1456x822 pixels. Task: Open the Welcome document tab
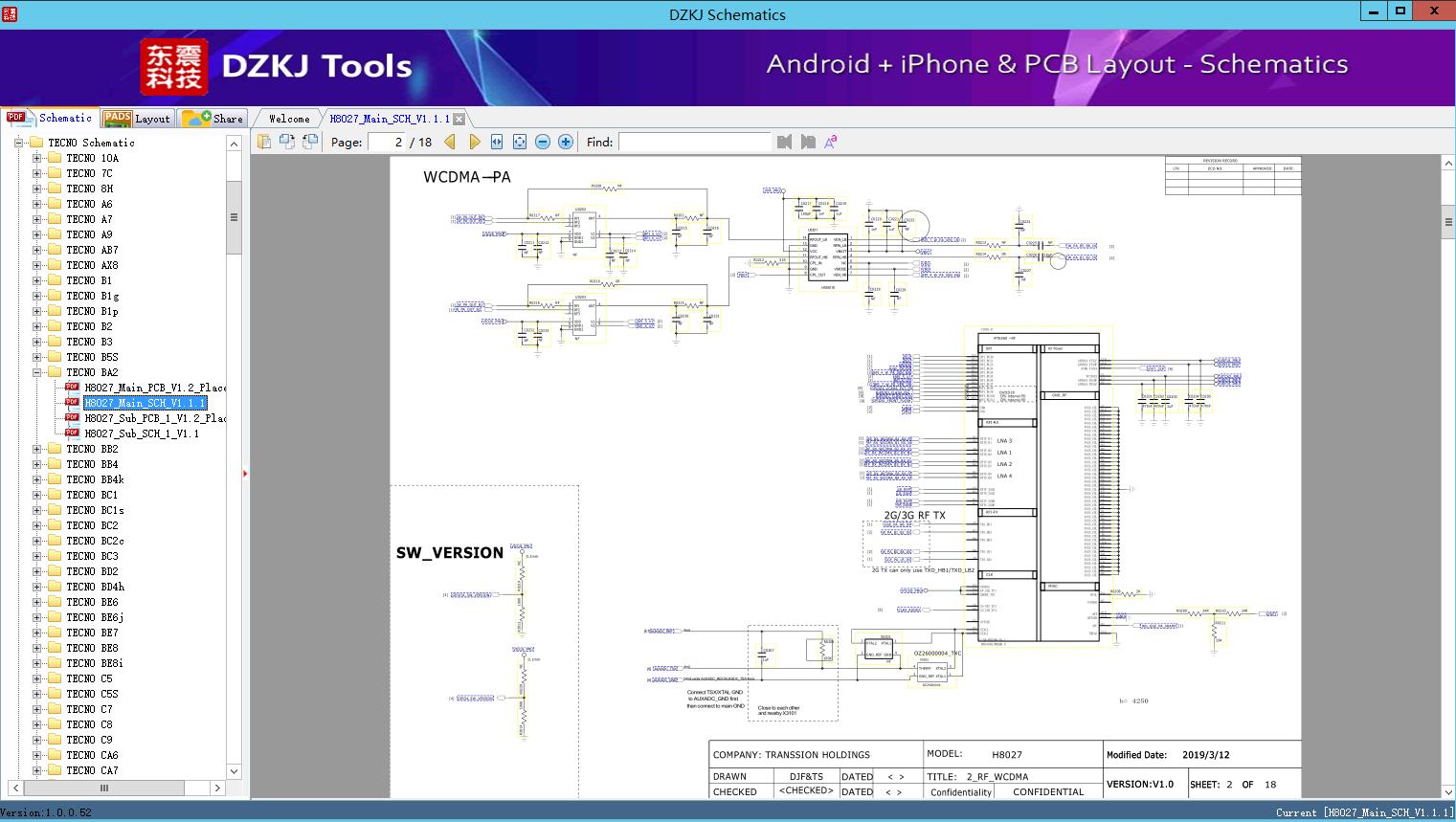tap(289, 119)
